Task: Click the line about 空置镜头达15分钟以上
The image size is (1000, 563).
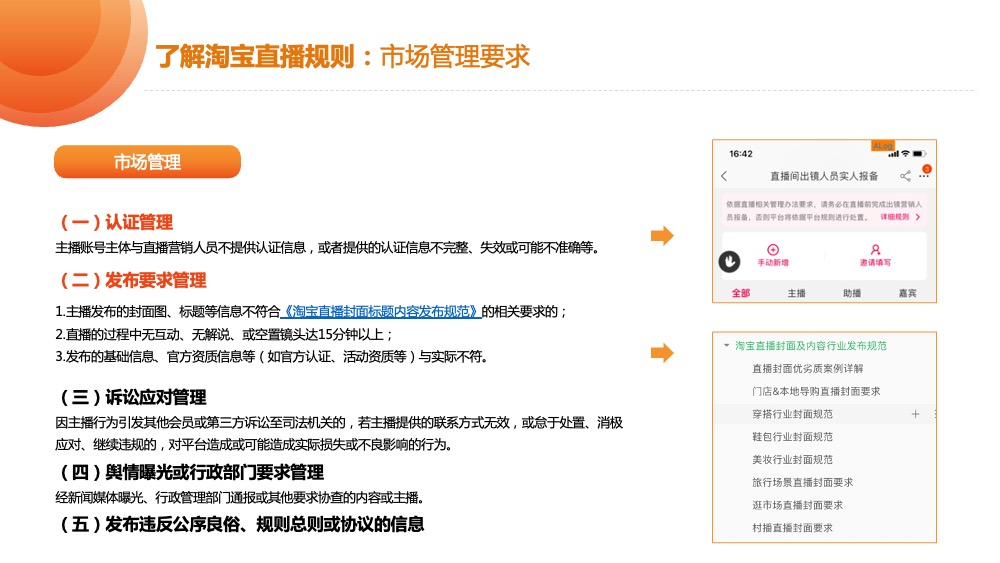Action: pos(224,334)
